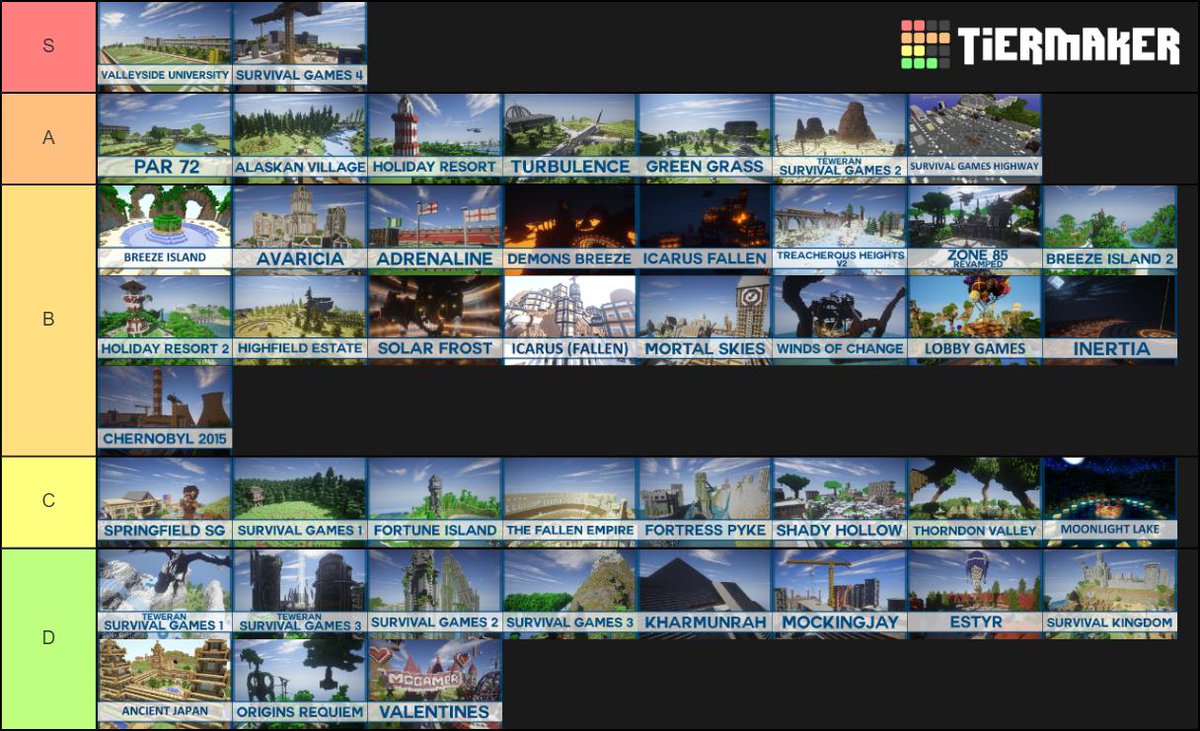1200x731 pixels.
Task: Select the Thorndon Valley thumbnail
Action: point(975,502)
